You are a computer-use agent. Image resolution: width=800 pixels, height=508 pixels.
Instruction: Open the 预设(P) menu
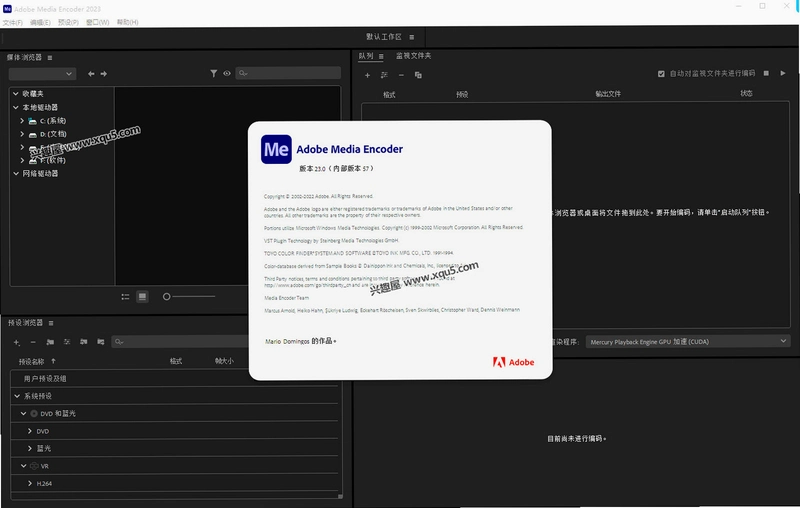pos(68,22)
